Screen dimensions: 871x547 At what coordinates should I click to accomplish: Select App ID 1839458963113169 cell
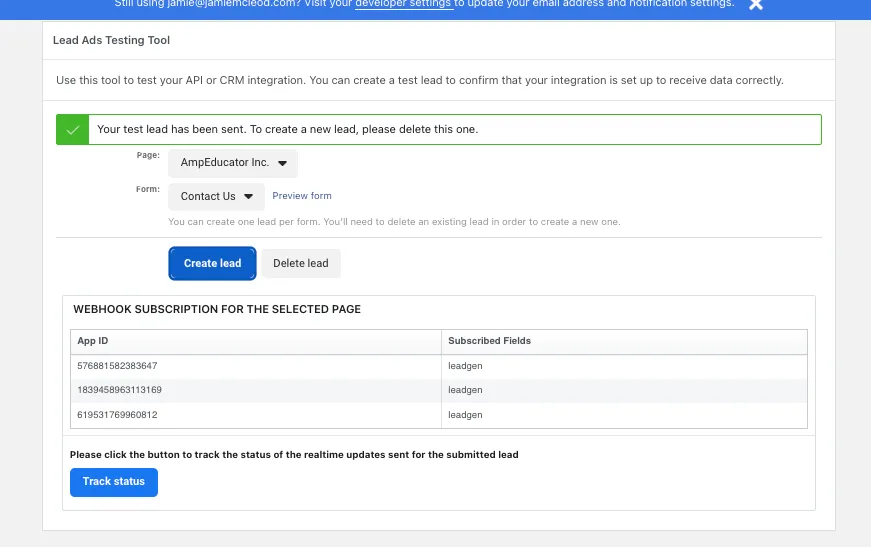[x=256, y=390]
